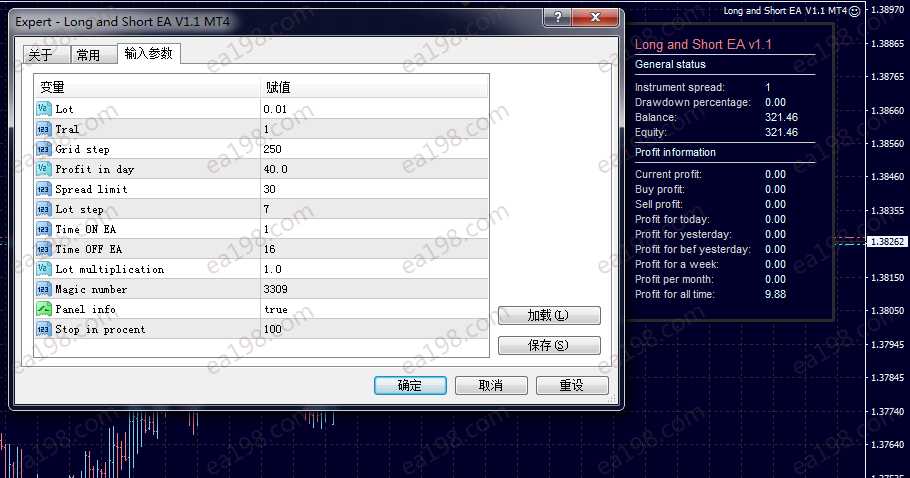This screenshot has width=910, height=478.
Task: Click the Tral parameter integer icon
Action: (x=44, y=129)
